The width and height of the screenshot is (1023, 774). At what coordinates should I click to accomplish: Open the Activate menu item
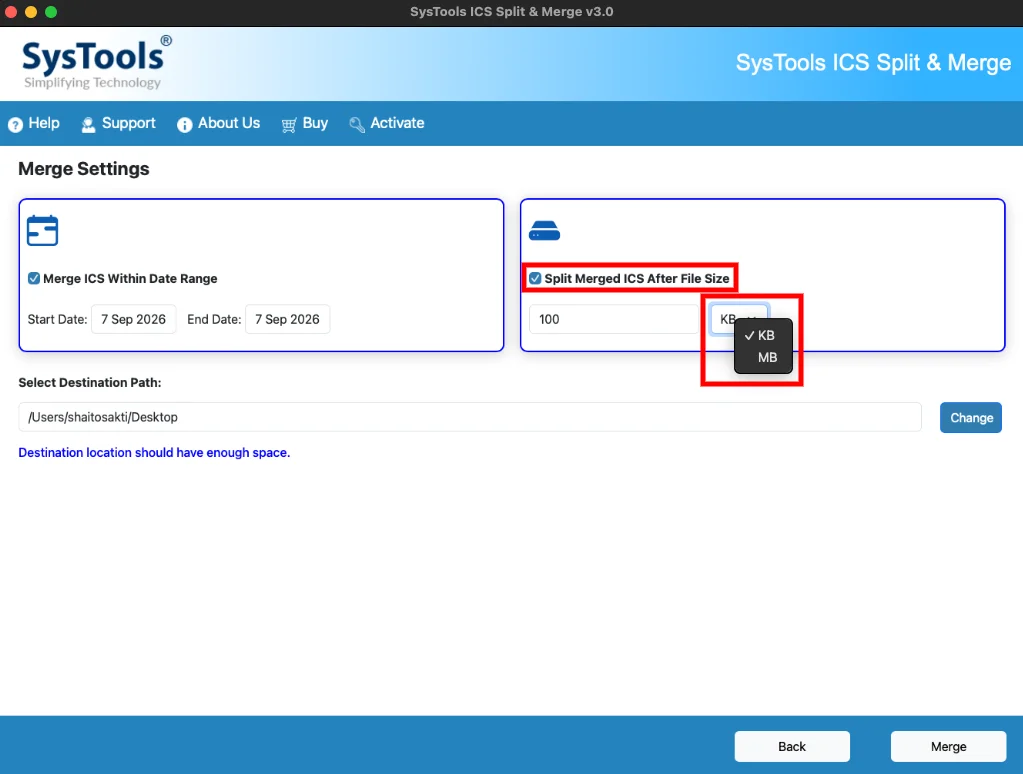point(387,123)
